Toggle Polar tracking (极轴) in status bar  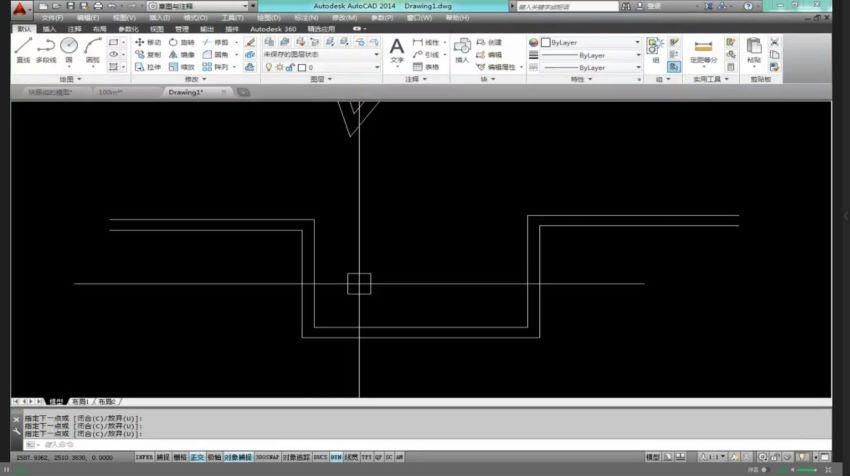[x=214, y=458]
